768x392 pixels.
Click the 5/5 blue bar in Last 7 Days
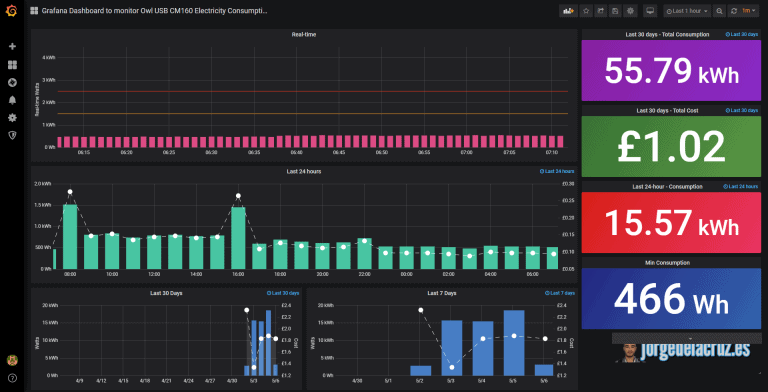tap(514, 343)
